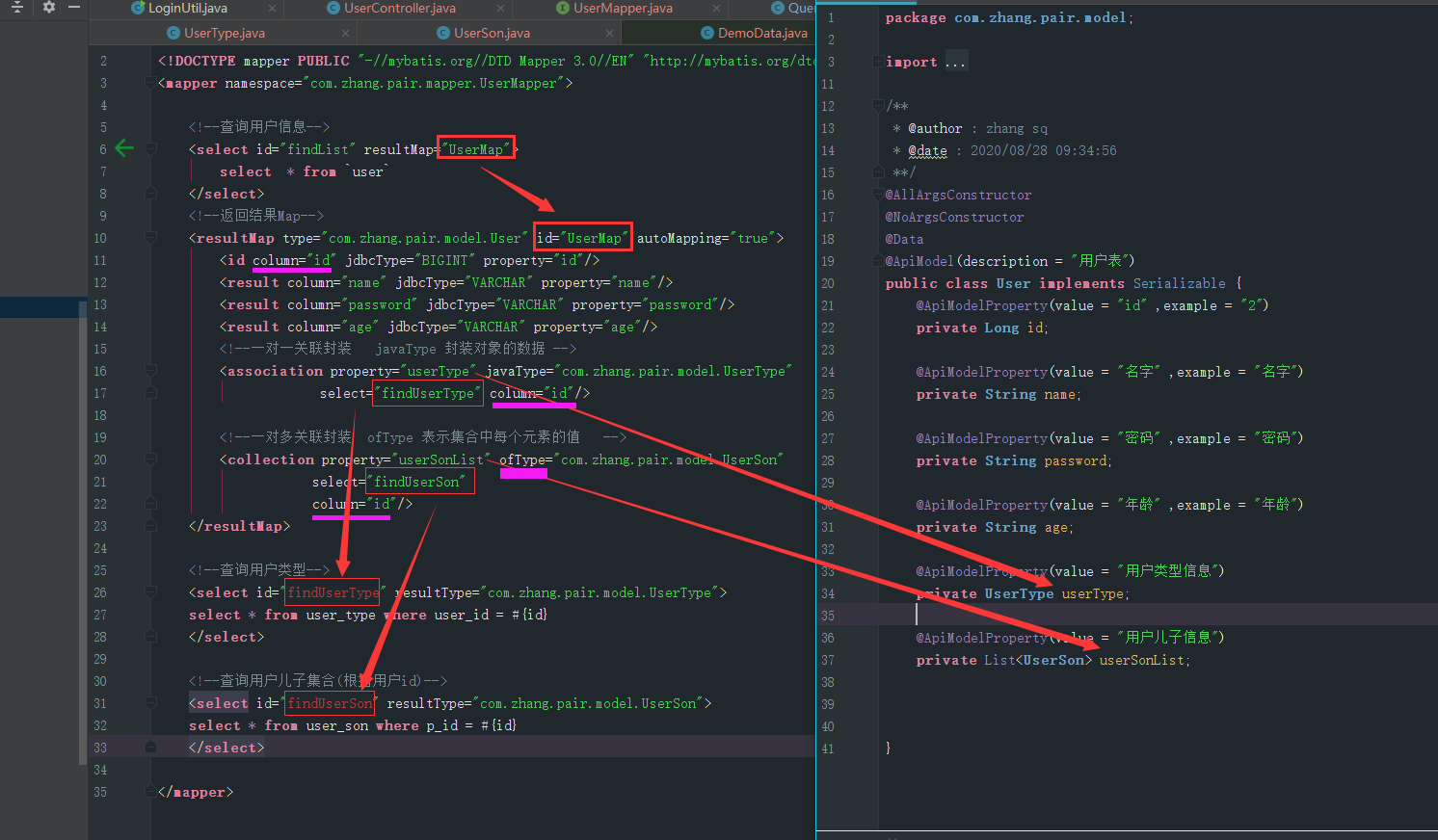
Task: Click the folded import ellipsis in User.java
Action: (955, 62)
